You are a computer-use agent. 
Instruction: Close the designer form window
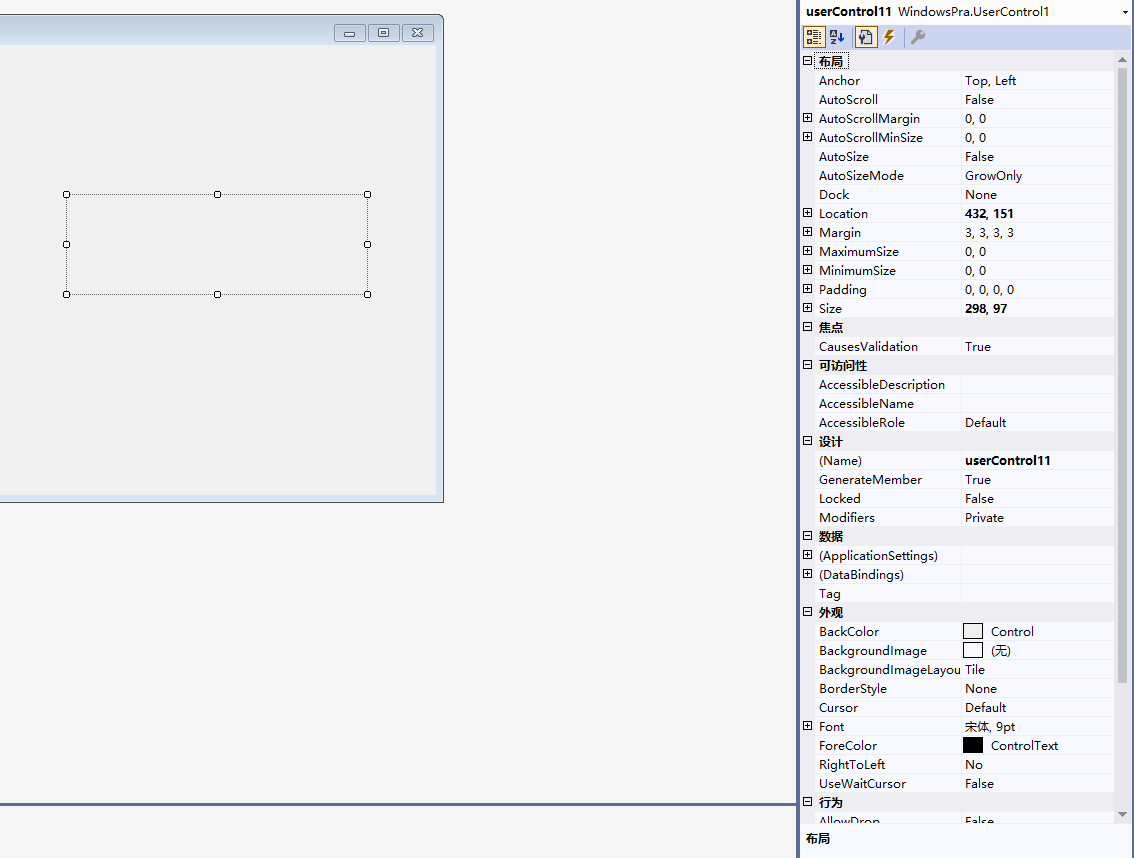pos(417,33)
